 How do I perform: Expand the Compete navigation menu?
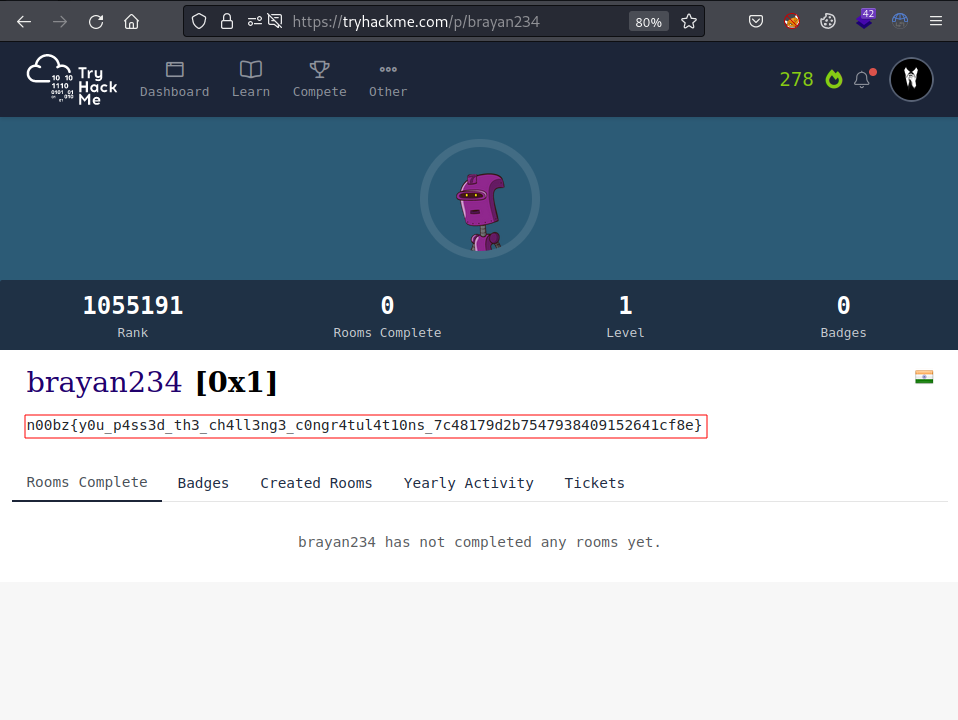(x=320, y=79)
